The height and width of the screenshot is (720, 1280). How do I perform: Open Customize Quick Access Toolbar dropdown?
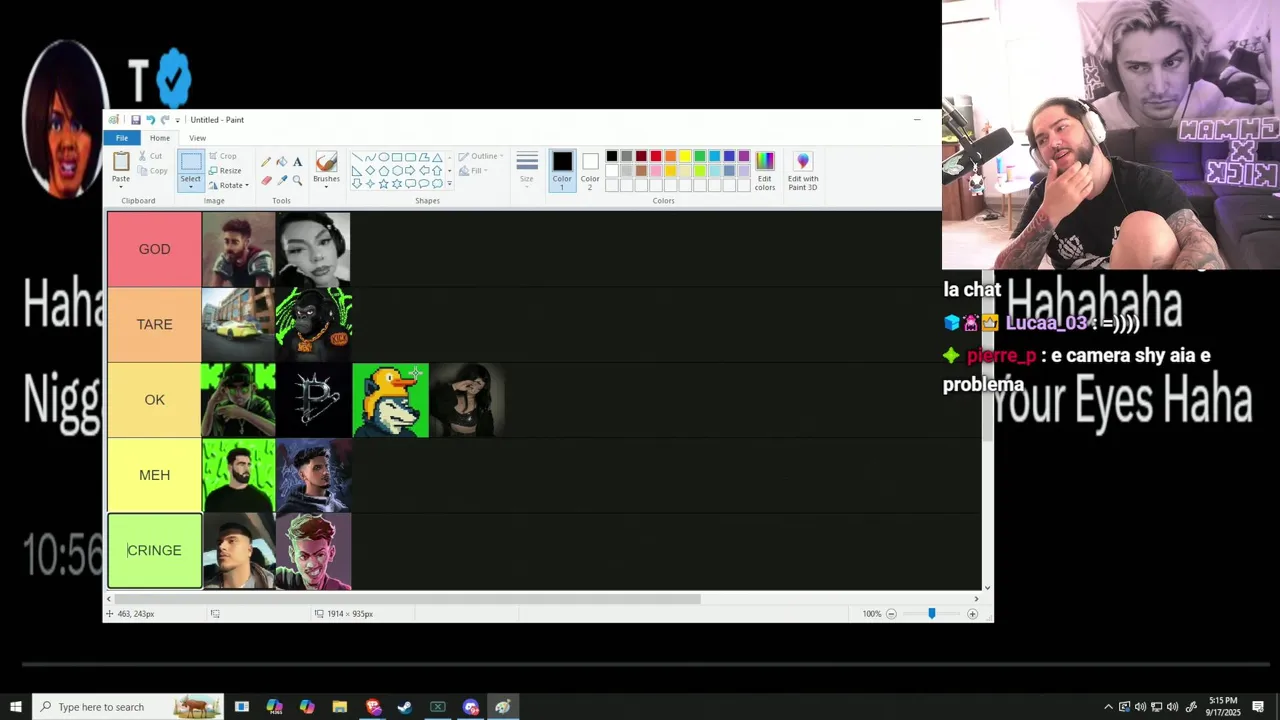click(178, 120)
